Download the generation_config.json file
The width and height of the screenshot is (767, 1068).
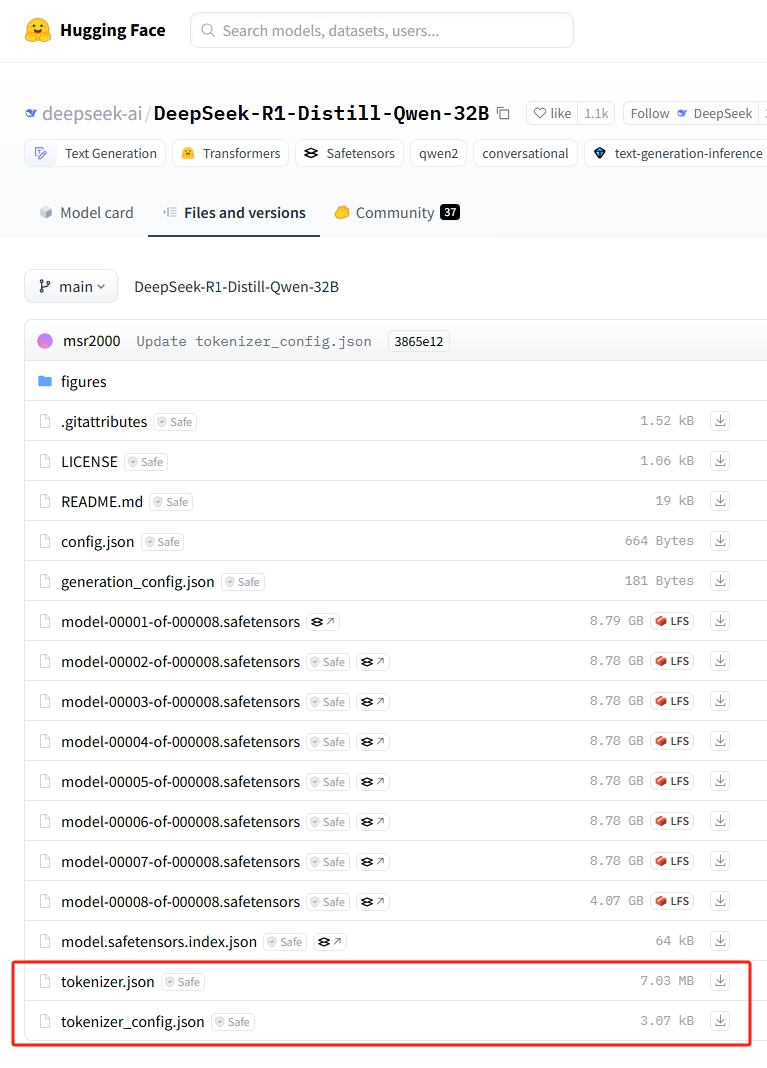720,581
